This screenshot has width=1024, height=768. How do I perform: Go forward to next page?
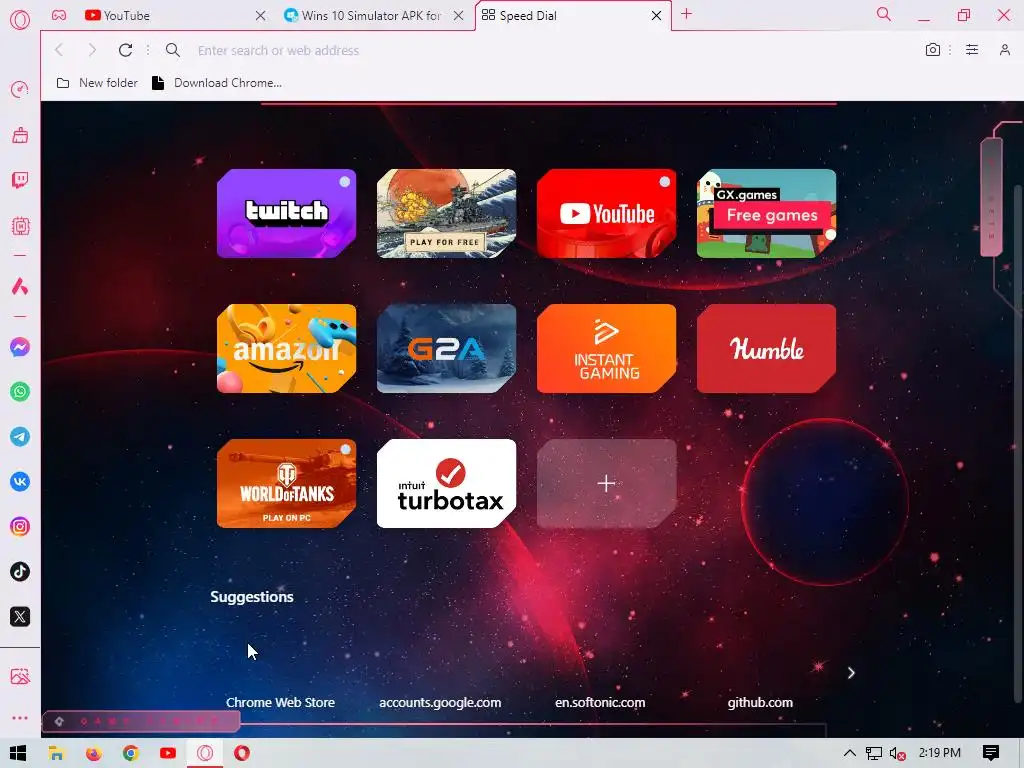pos(92,50)
